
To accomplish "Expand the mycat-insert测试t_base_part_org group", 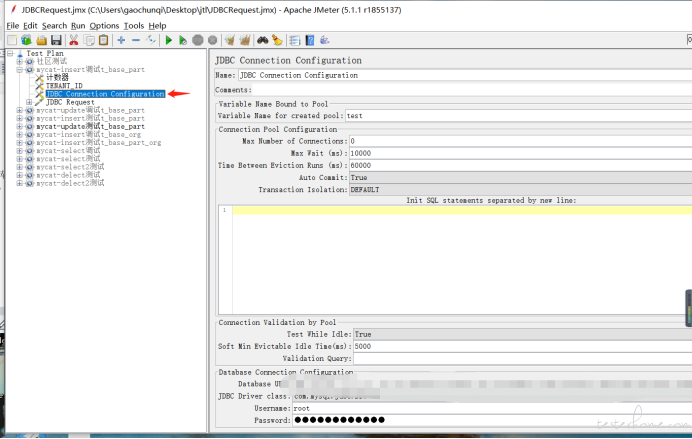I will pos(19,143).
